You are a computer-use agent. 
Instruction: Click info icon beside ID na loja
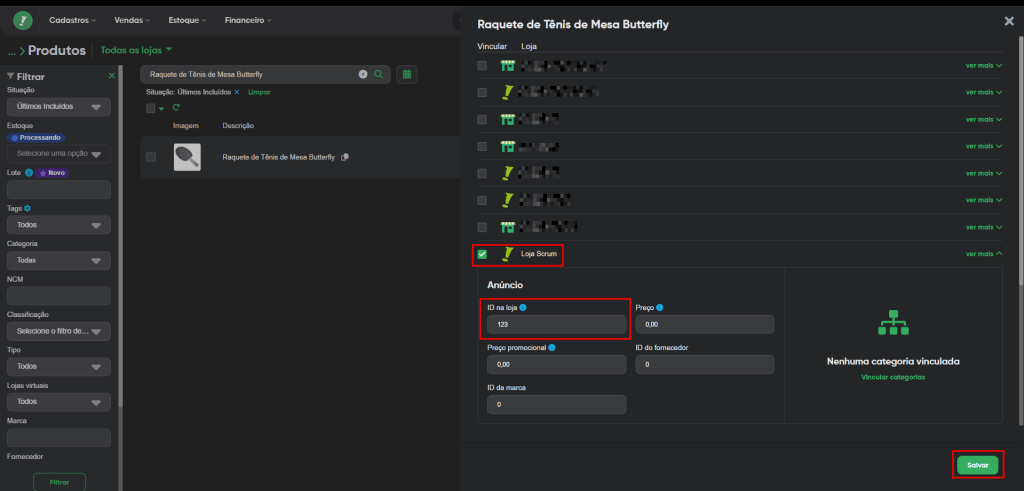tap(523, 308)
